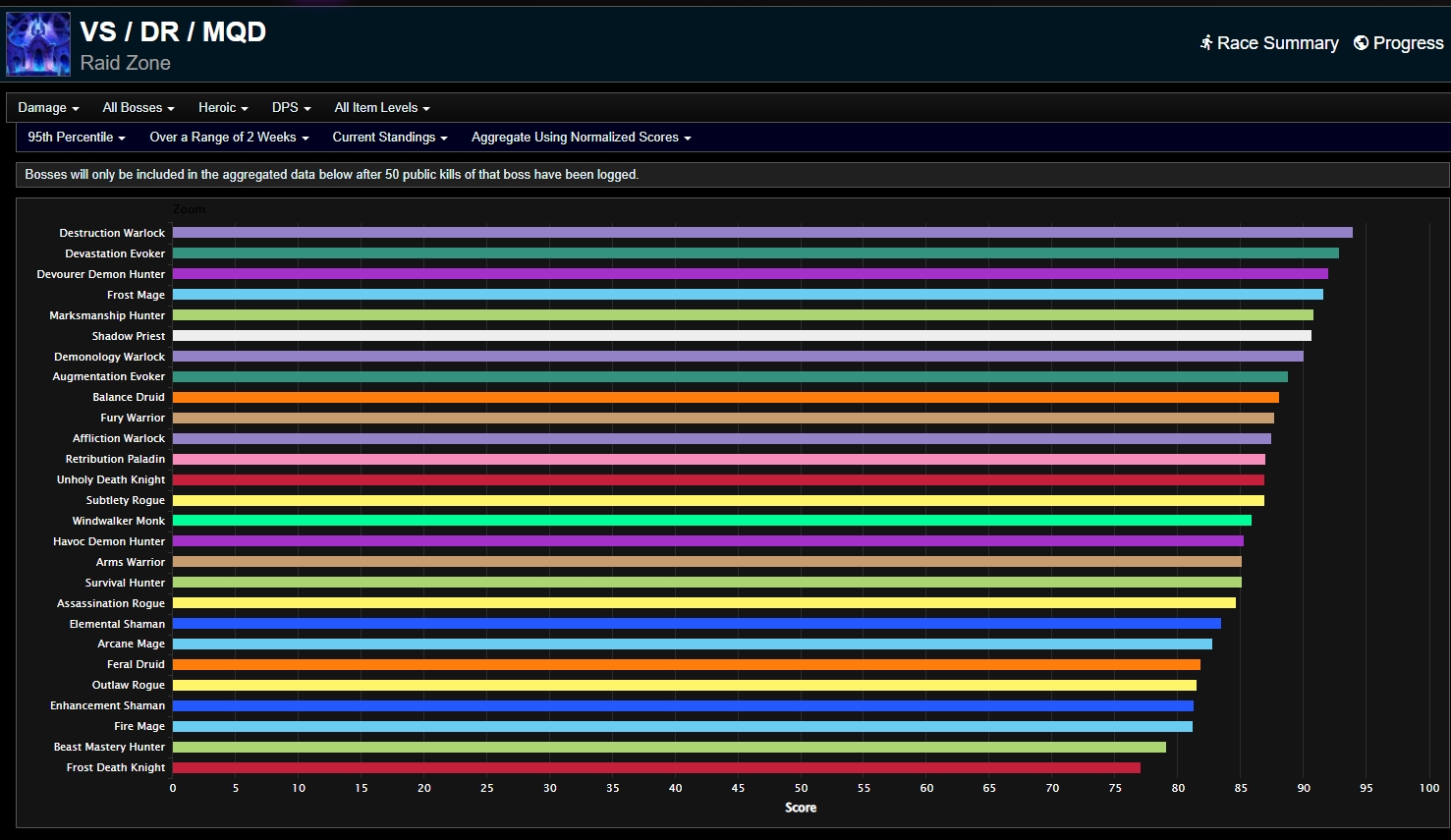The width and height of the screenshot is (1451, 840).
Task: Expand Over a Range of 2 Weeks
Action: (229, 138)
